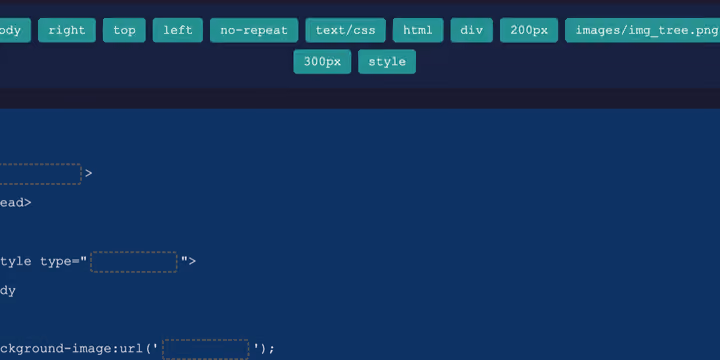Pick the 'right' word chip
Image resolution: width=720 pixels, height=360 pixels.
(x=67, y=30)
